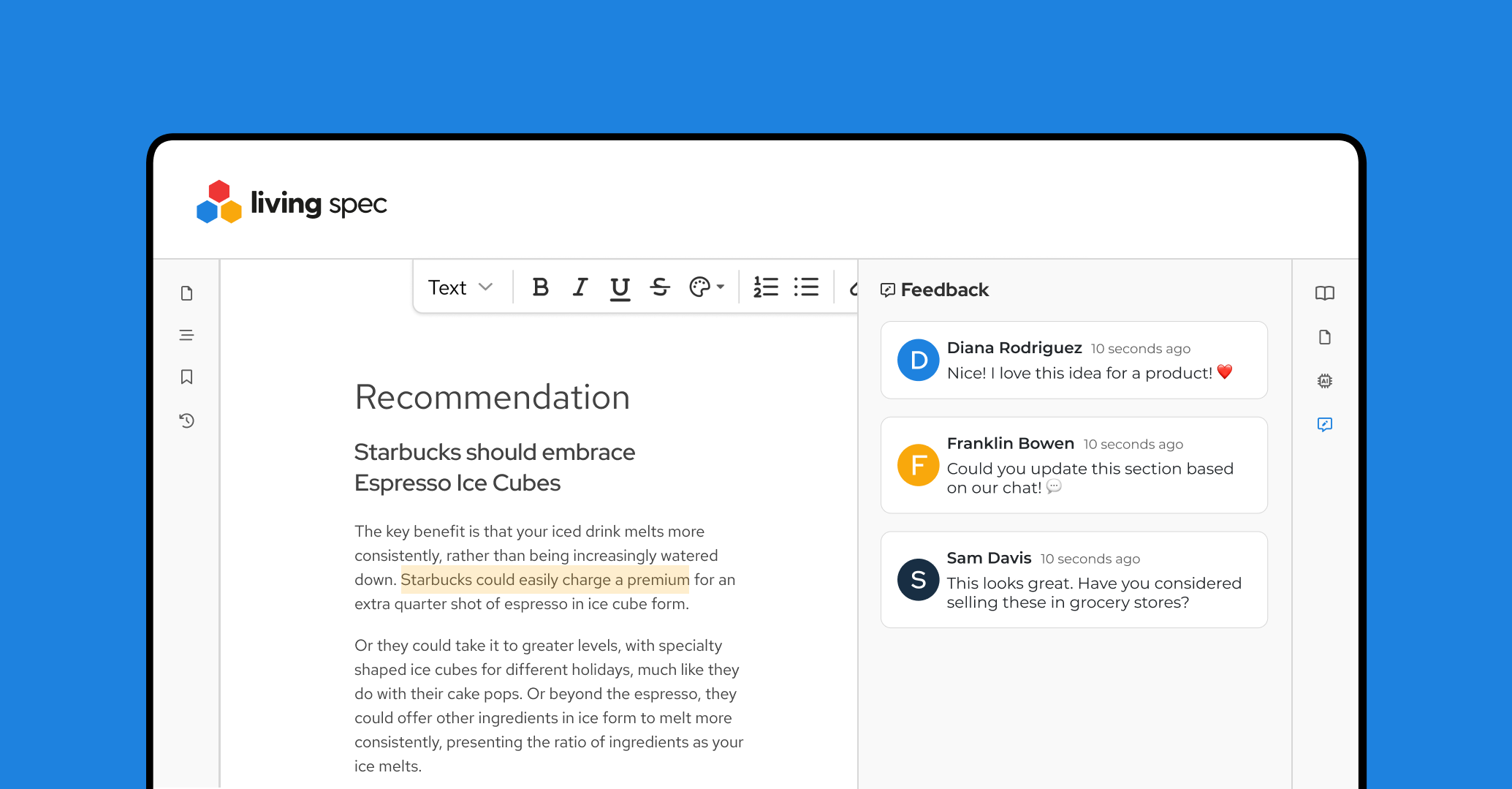1512x789 pixels.
Task: Open the outline lines icon in left sidebar
Action: pyautogui.click(x=186, y=336)
